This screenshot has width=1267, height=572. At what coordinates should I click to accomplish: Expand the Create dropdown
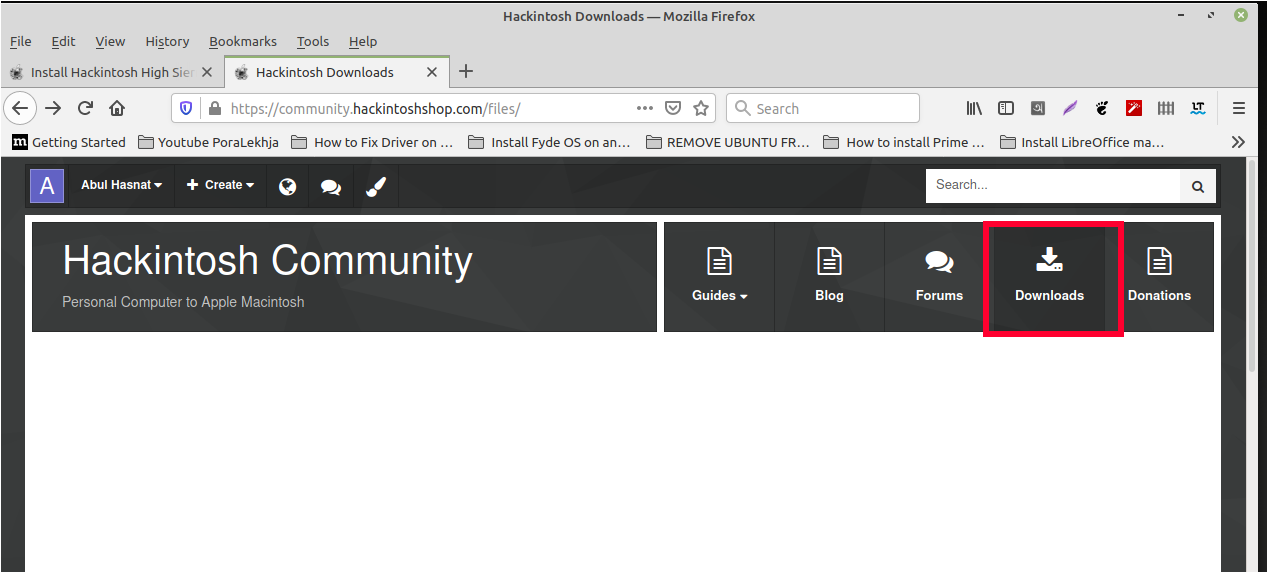click(220, 185)
